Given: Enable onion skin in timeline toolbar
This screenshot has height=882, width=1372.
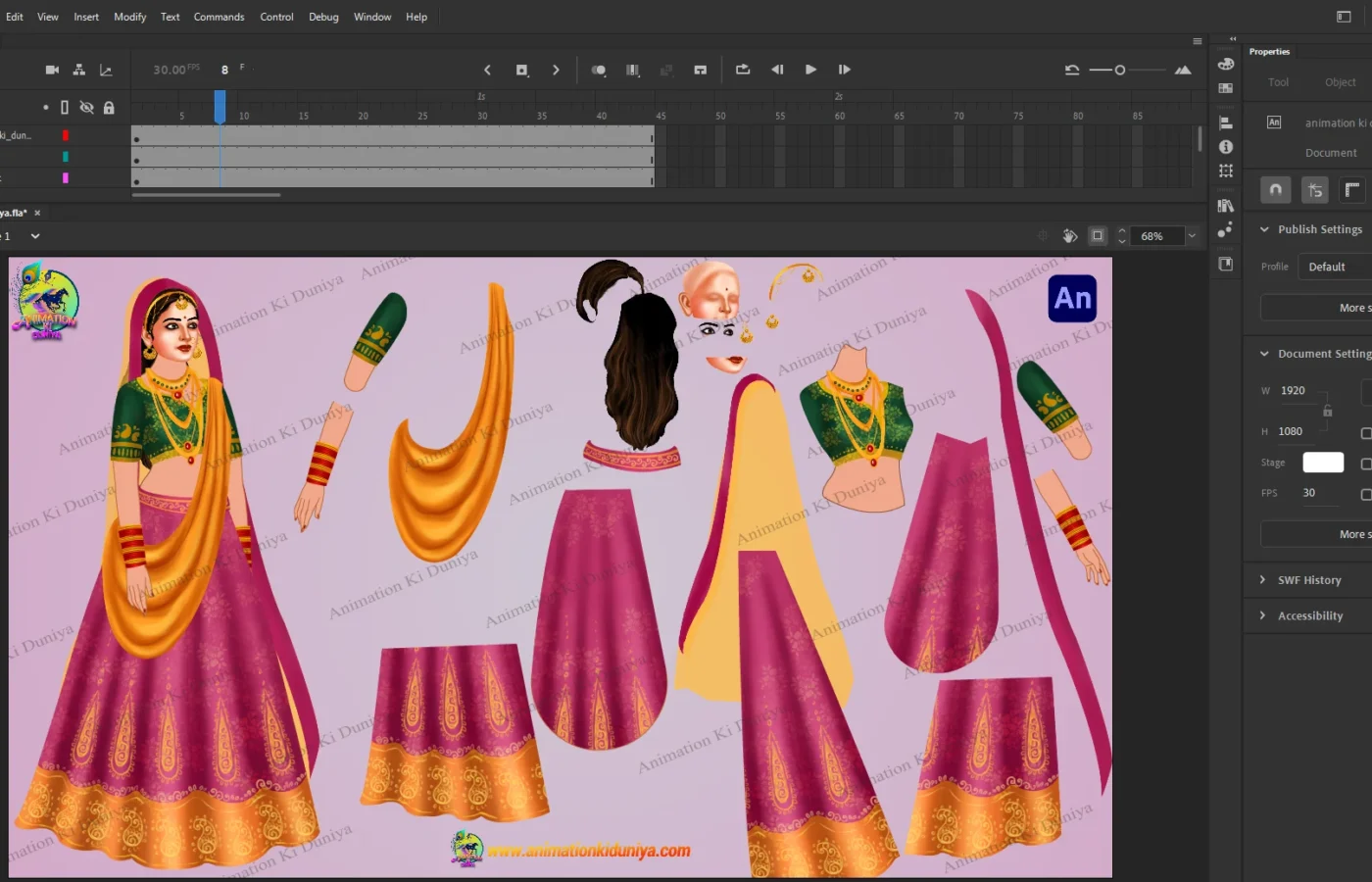Looking at the screenshot, I should 598,70.
